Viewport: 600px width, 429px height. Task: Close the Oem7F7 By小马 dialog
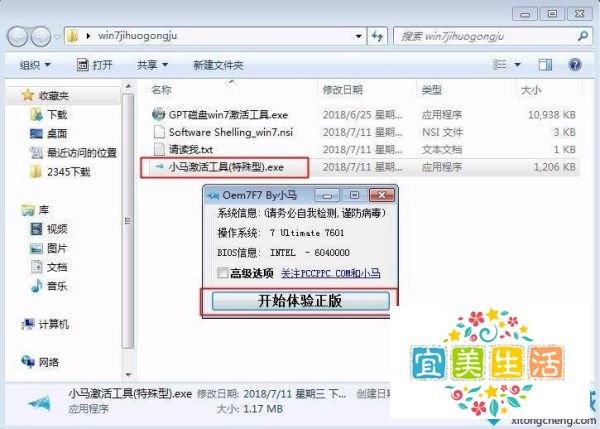(381, 195)
